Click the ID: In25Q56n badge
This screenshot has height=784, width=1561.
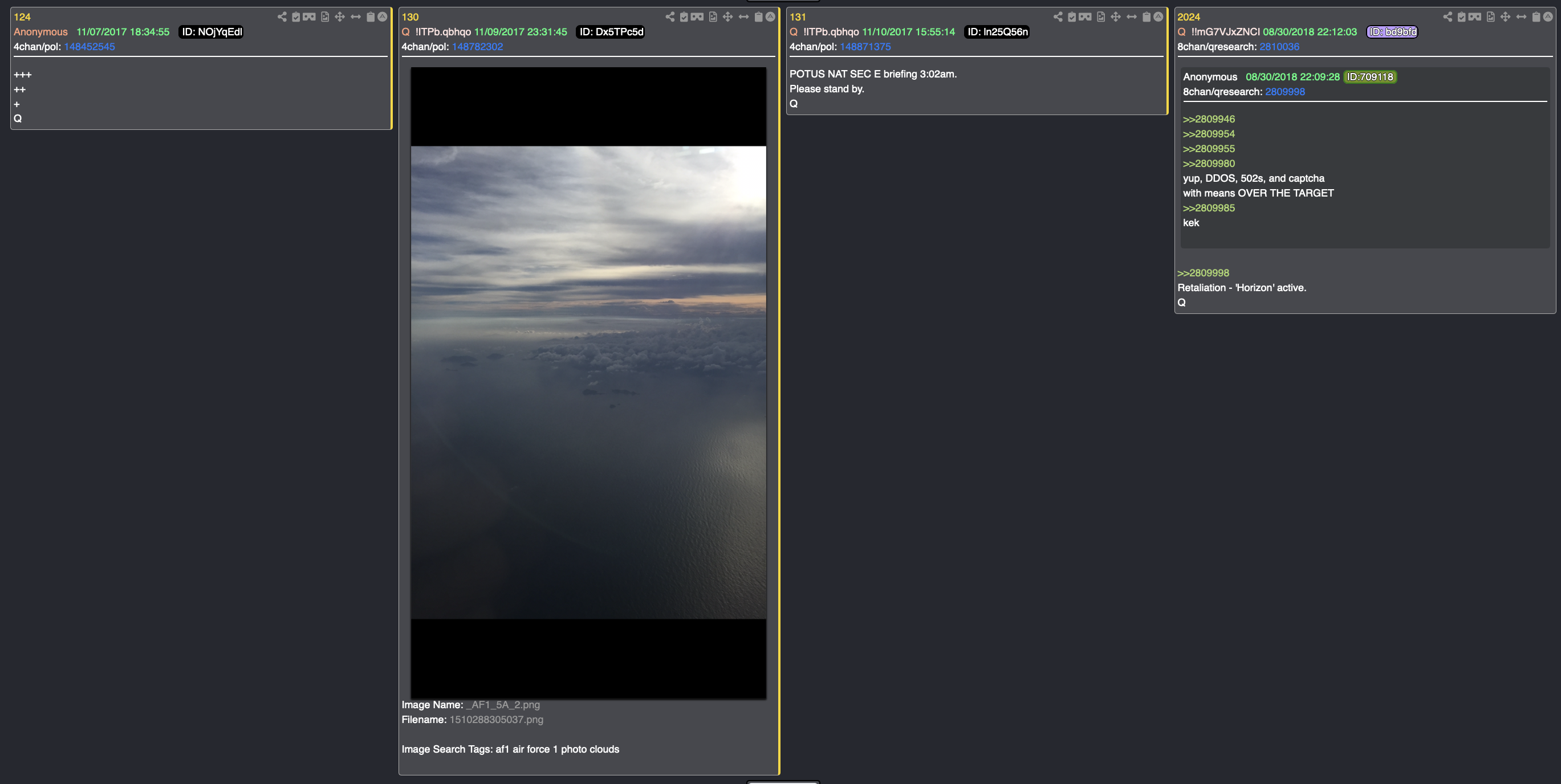tap(997, 32)
